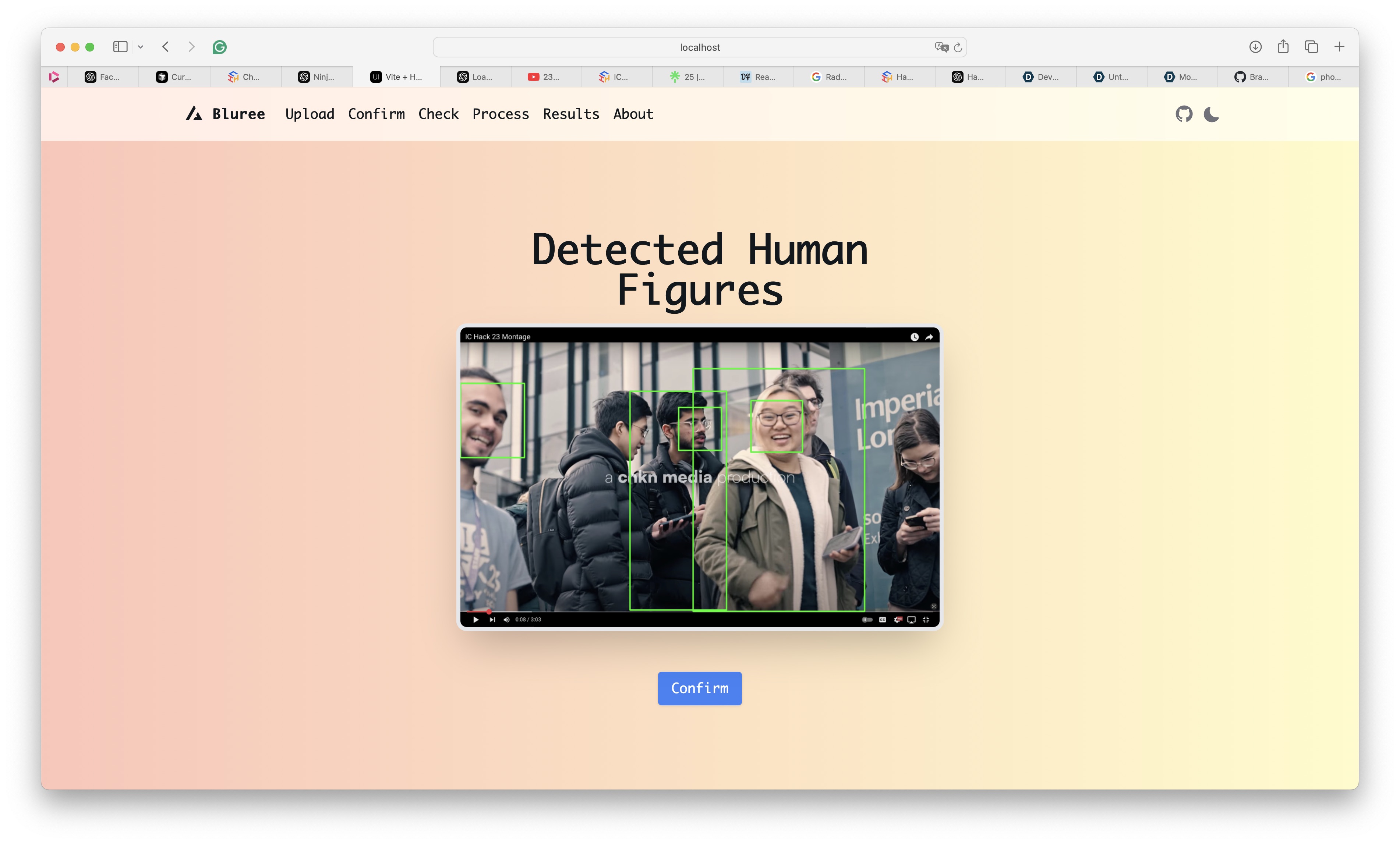The height and width of the screenshot is (844, 1400).
Task: Click the Grammarly extension icon
Action: coord(219,47)
